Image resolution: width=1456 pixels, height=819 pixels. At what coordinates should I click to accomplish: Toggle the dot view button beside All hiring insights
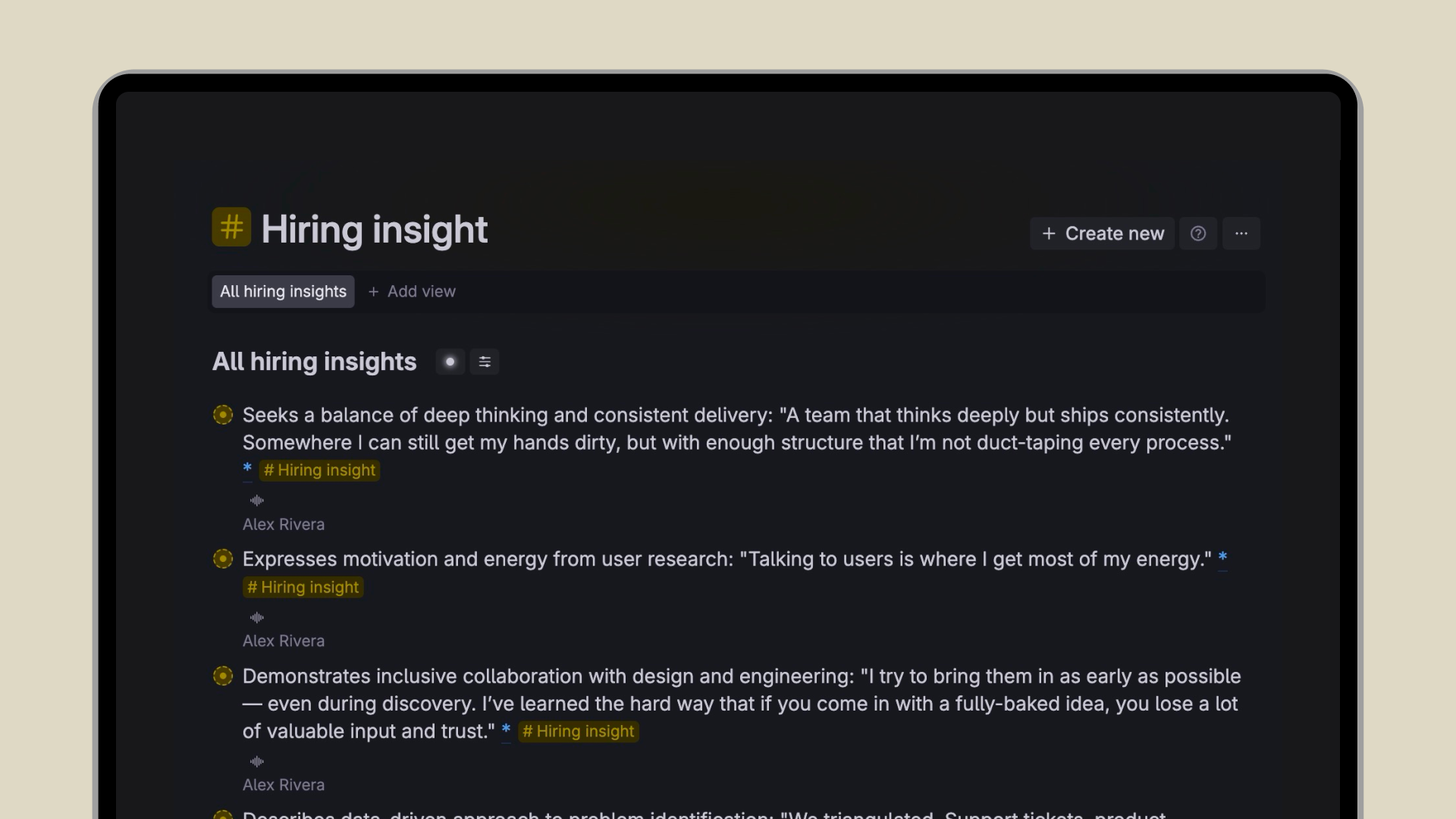[450, 362]
